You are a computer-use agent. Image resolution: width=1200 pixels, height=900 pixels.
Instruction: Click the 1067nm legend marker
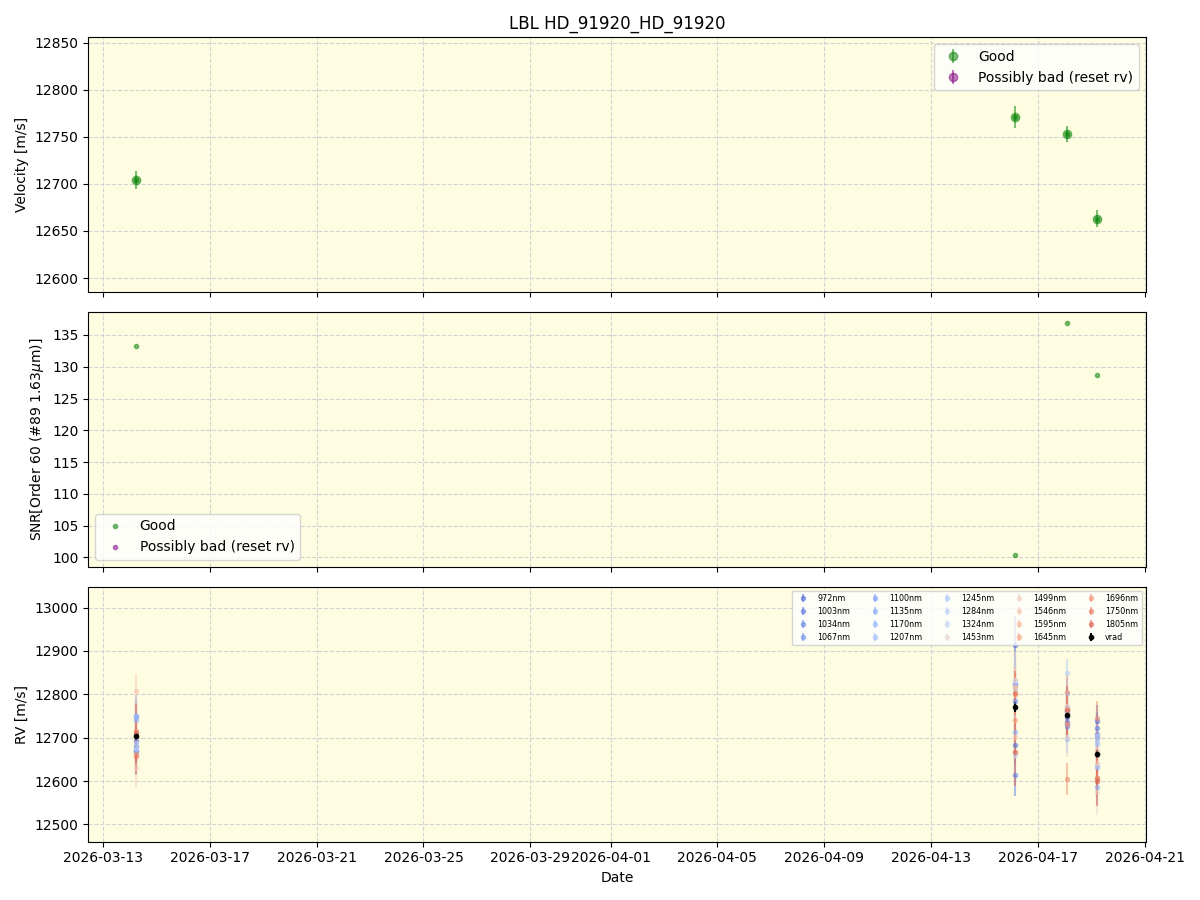803,637
